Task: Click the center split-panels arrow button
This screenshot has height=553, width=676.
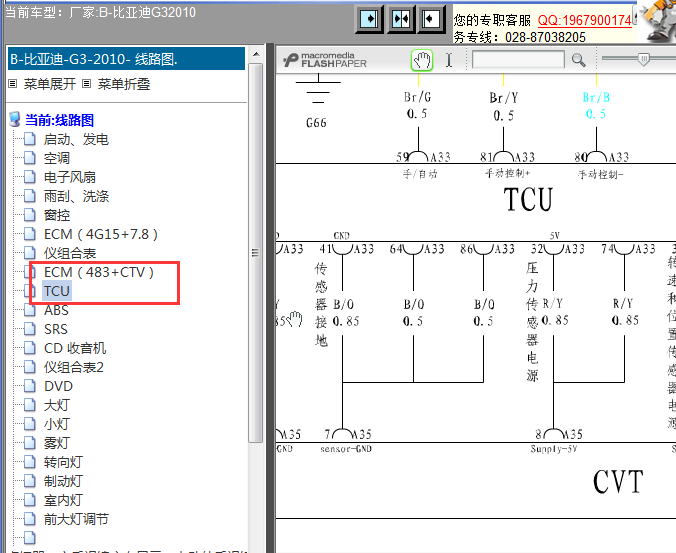Action: tap(401, 19)
